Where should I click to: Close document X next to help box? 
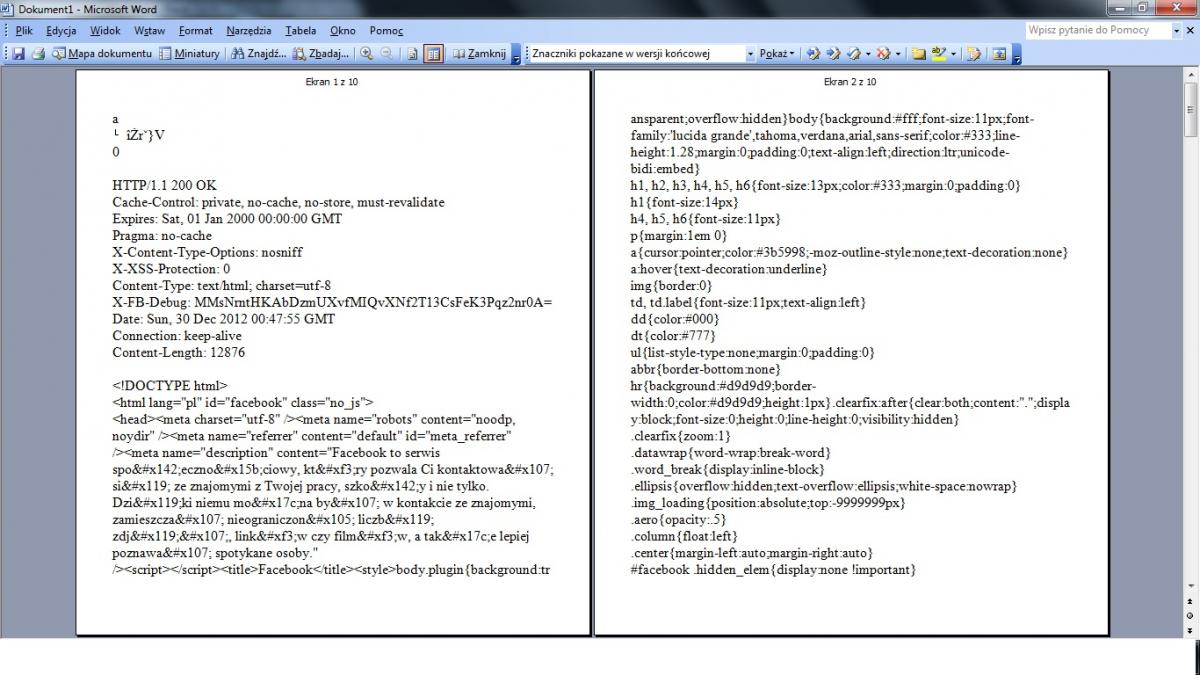click(x=1191, y=30)
